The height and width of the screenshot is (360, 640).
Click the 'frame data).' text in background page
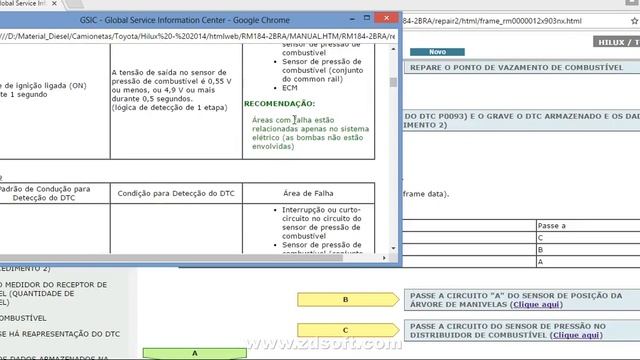pyautogui.click(x=426, y=194)
